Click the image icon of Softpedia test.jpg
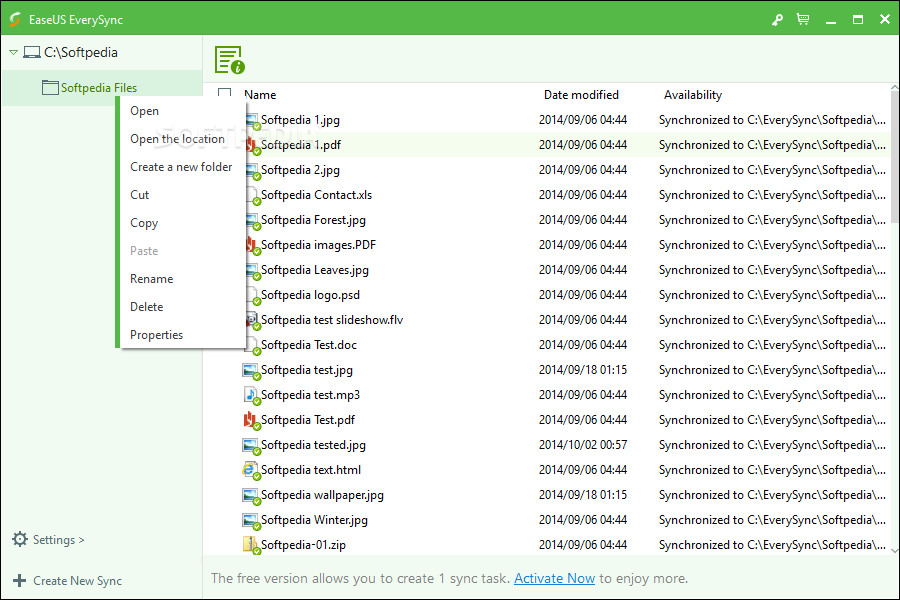 [250, 370]
